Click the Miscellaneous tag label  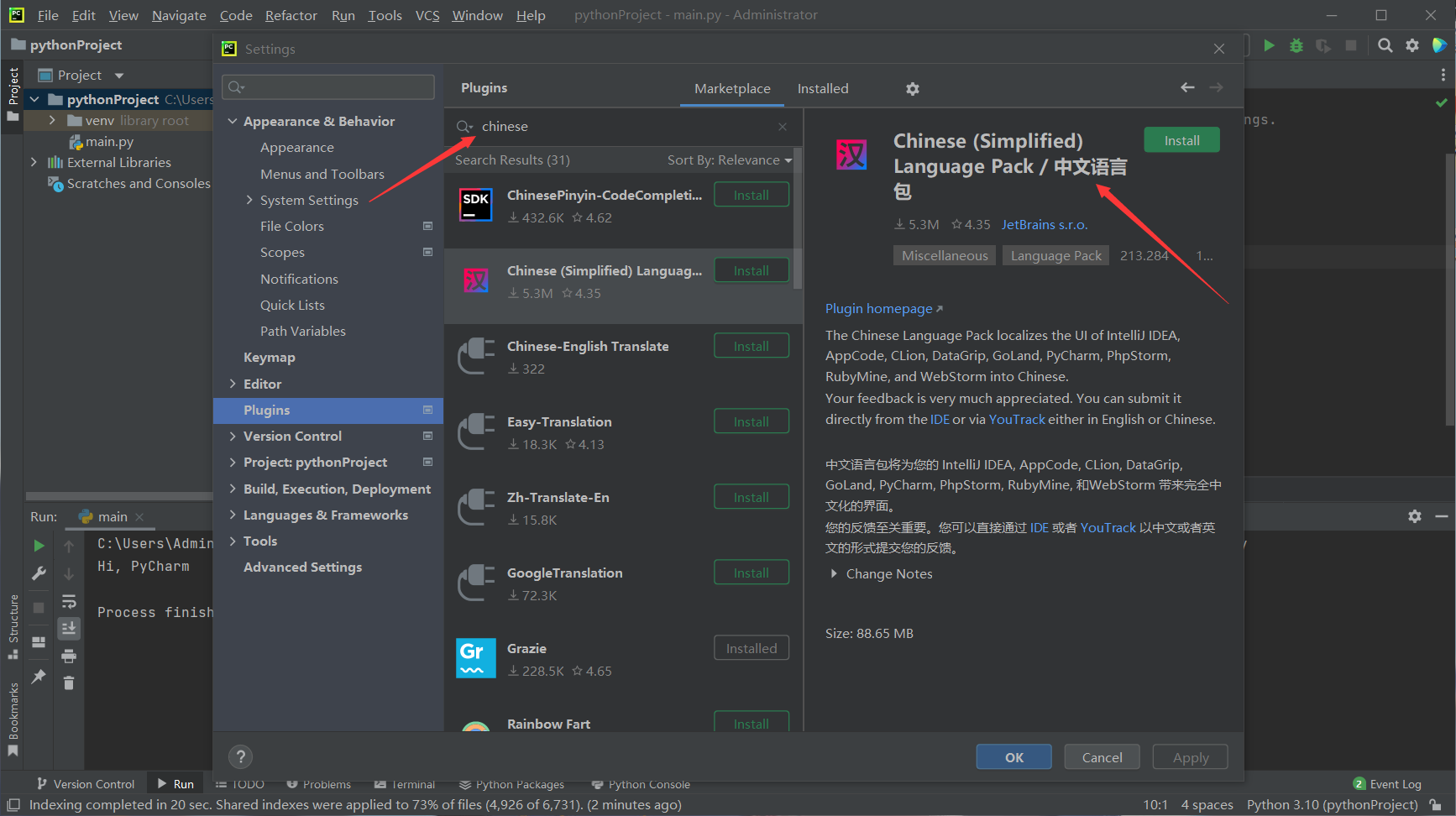(x=945, y=256)
